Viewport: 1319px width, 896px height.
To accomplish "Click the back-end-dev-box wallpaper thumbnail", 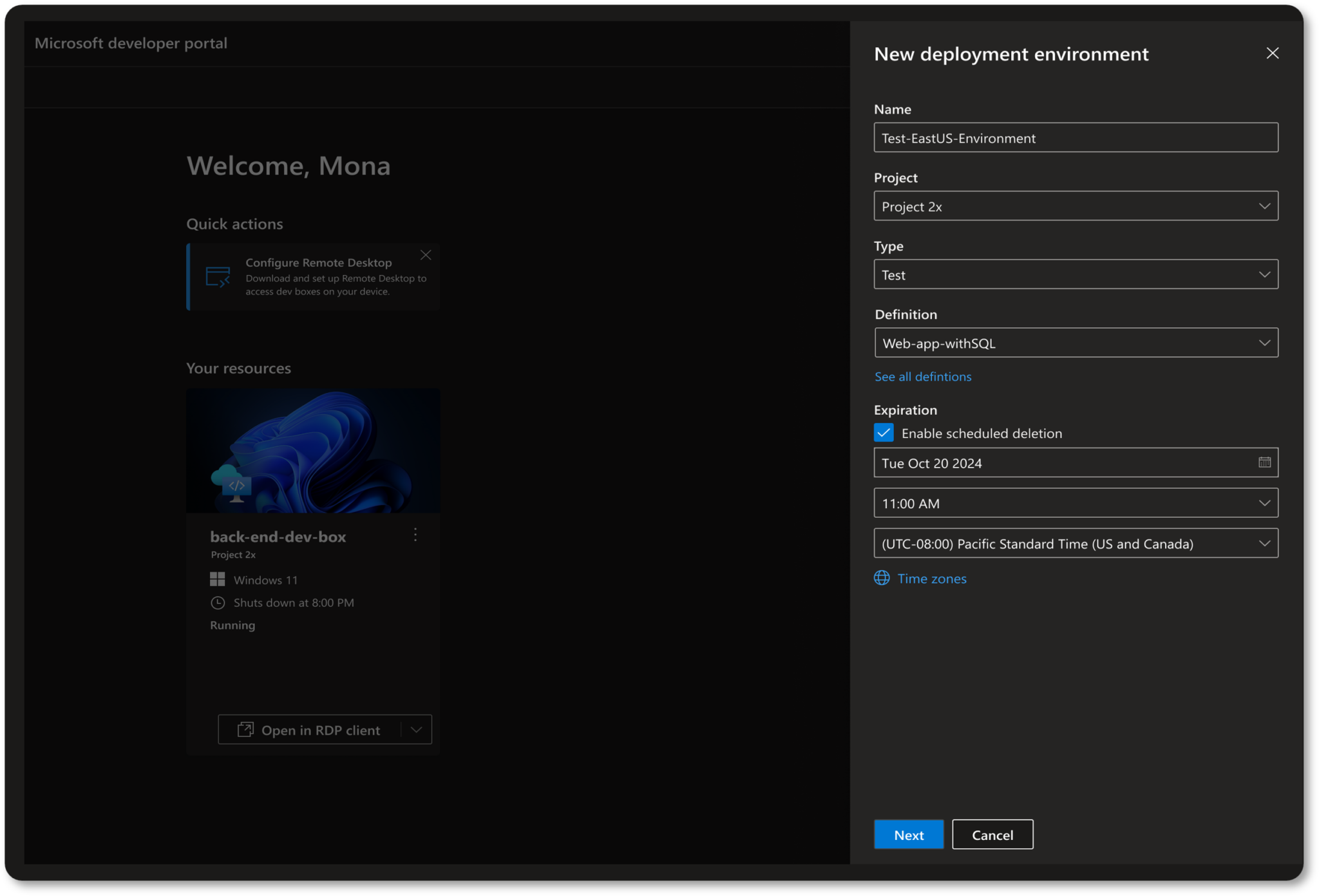I will 313,450.
